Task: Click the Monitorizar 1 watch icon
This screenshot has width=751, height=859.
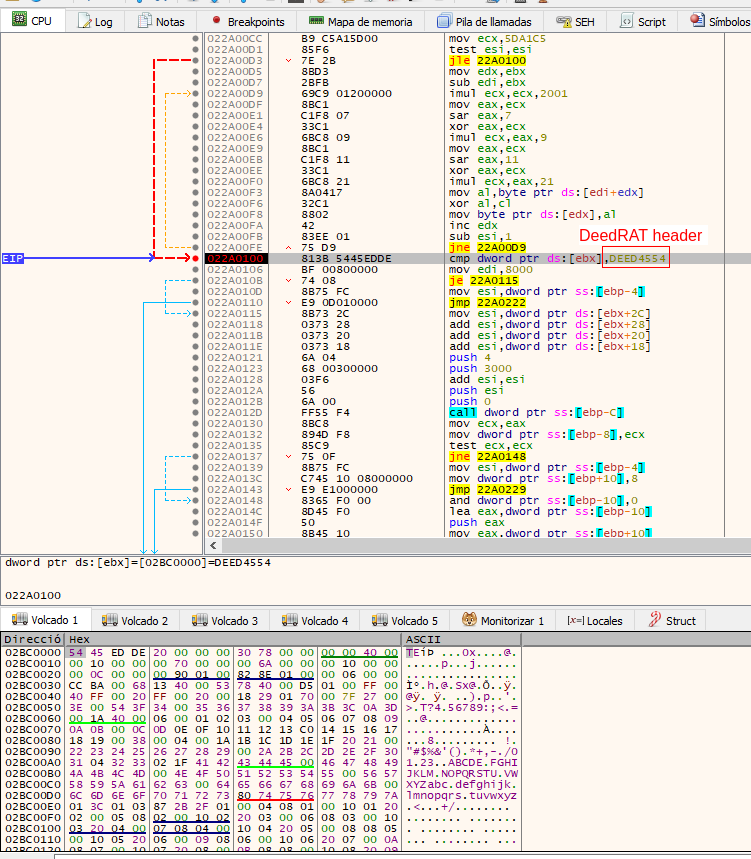Action: [x=469, y=620]
